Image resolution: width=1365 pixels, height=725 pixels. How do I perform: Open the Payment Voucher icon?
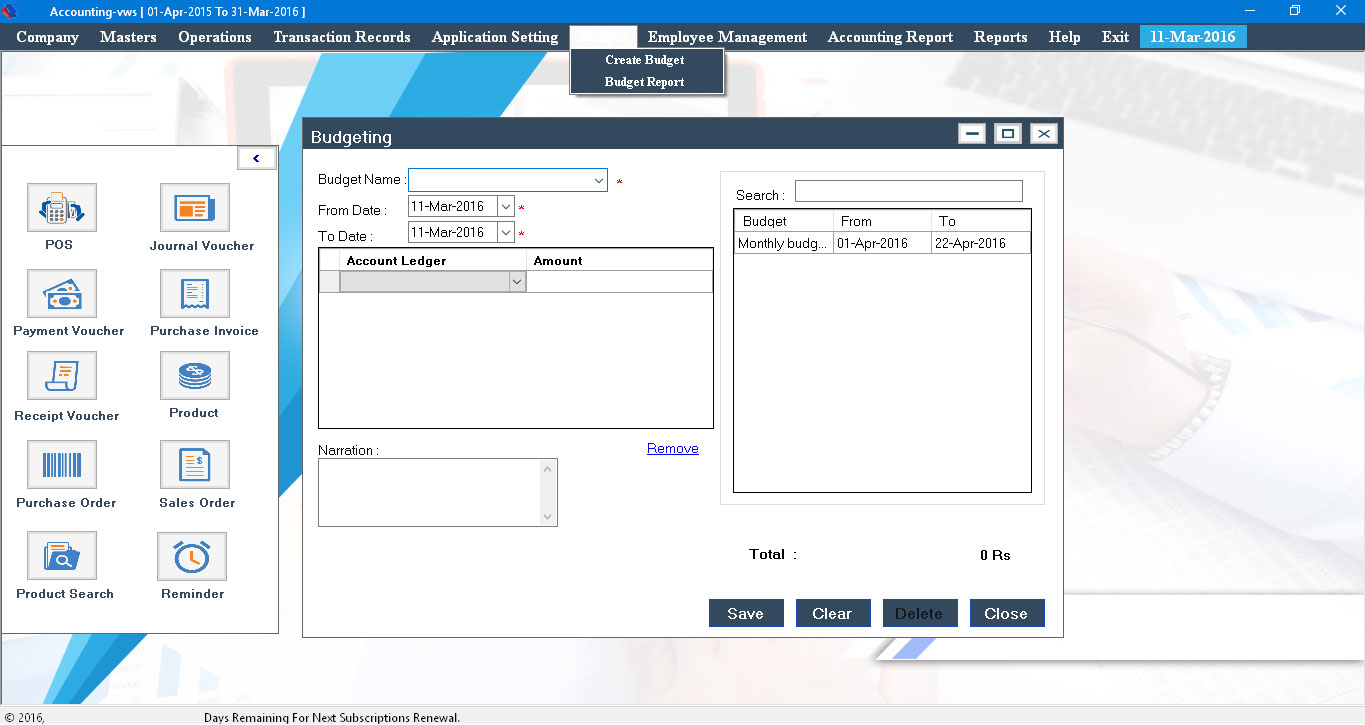click(61, 293)
